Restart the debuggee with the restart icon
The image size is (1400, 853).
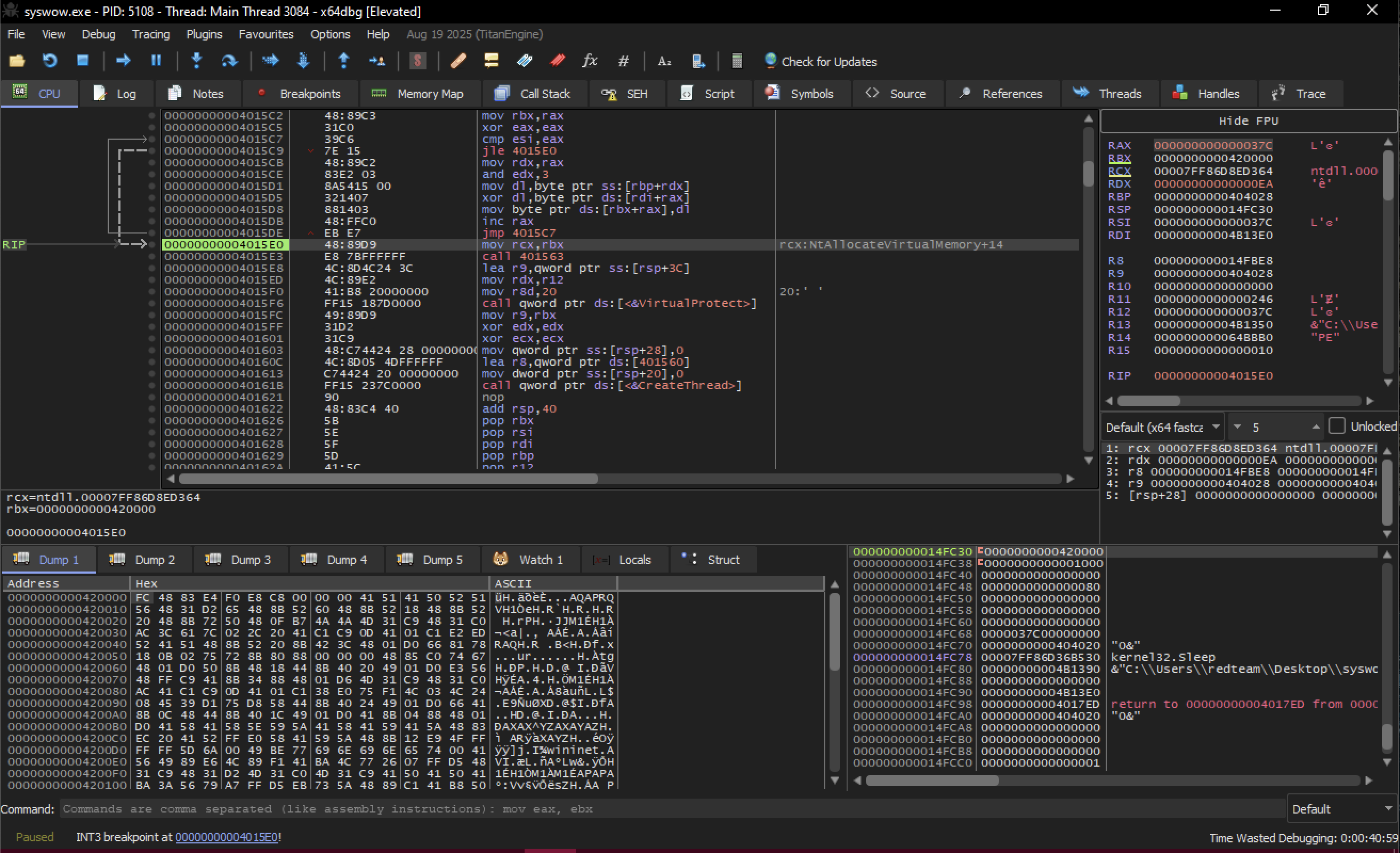50,61
